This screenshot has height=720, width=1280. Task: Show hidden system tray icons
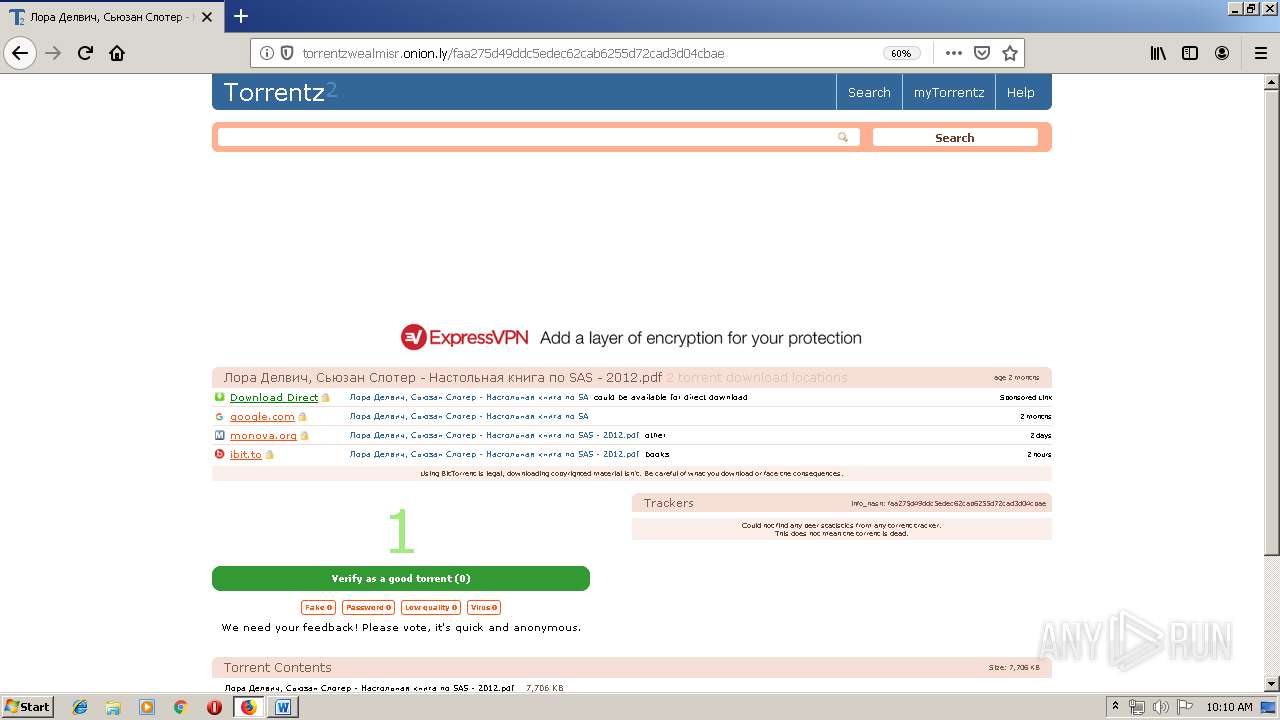coord(1115,707)
